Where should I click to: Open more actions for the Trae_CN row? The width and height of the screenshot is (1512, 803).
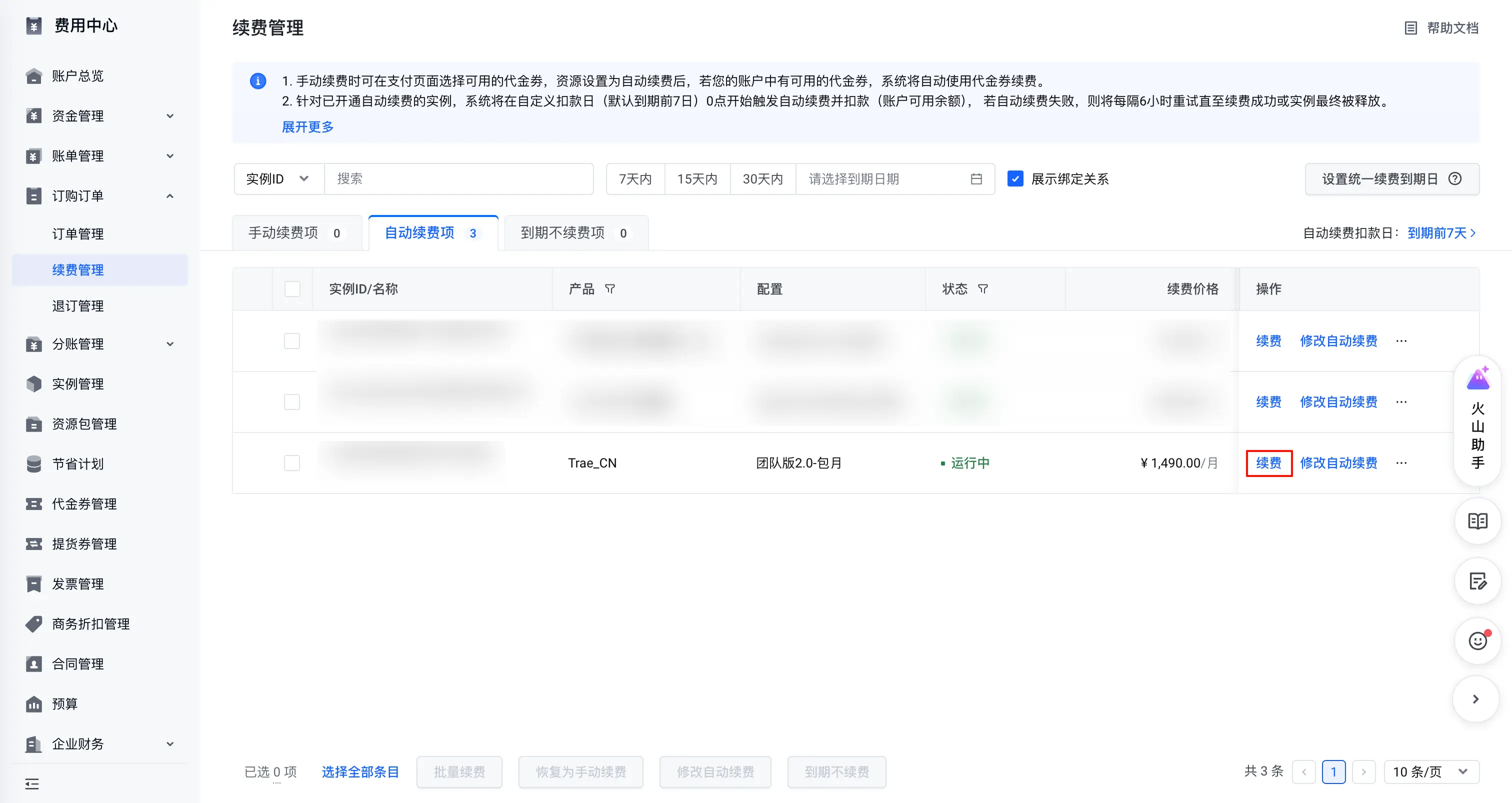coord(1401,463)
